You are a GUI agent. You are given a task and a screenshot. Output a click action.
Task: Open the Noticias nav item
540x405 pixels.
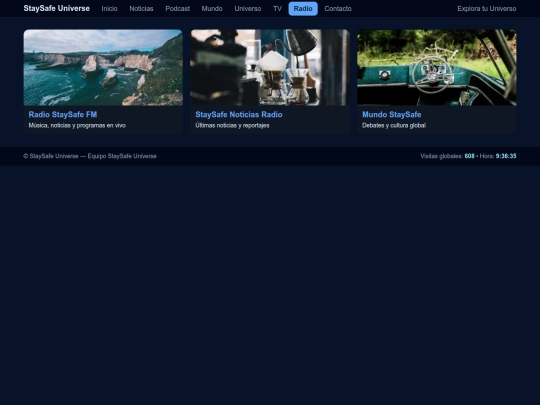tap(141, 9)
